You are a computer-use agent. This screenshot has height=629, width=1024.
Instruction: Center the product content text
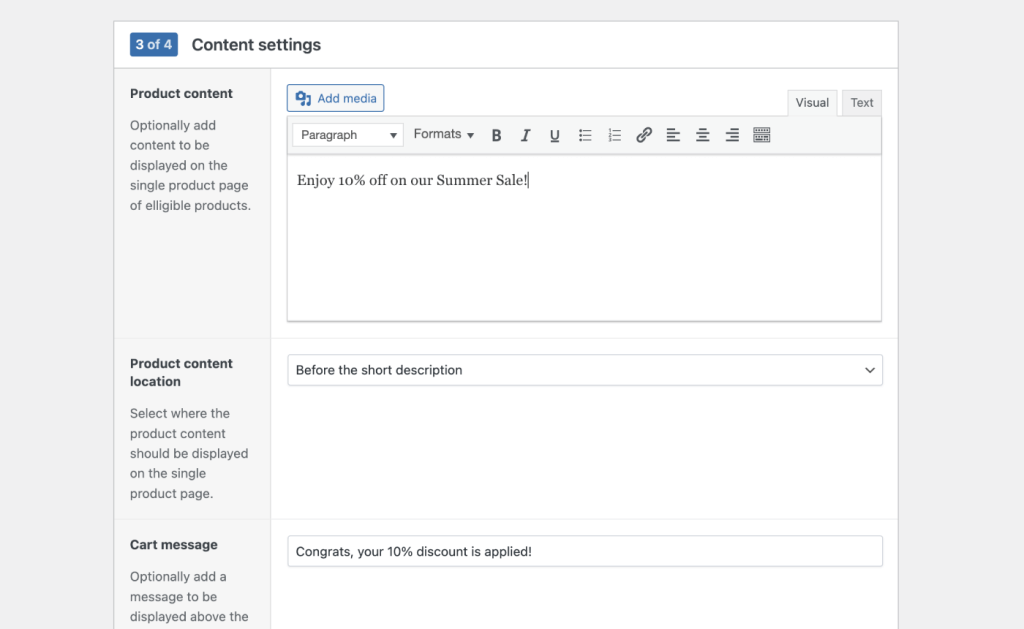tap(701, 135)
